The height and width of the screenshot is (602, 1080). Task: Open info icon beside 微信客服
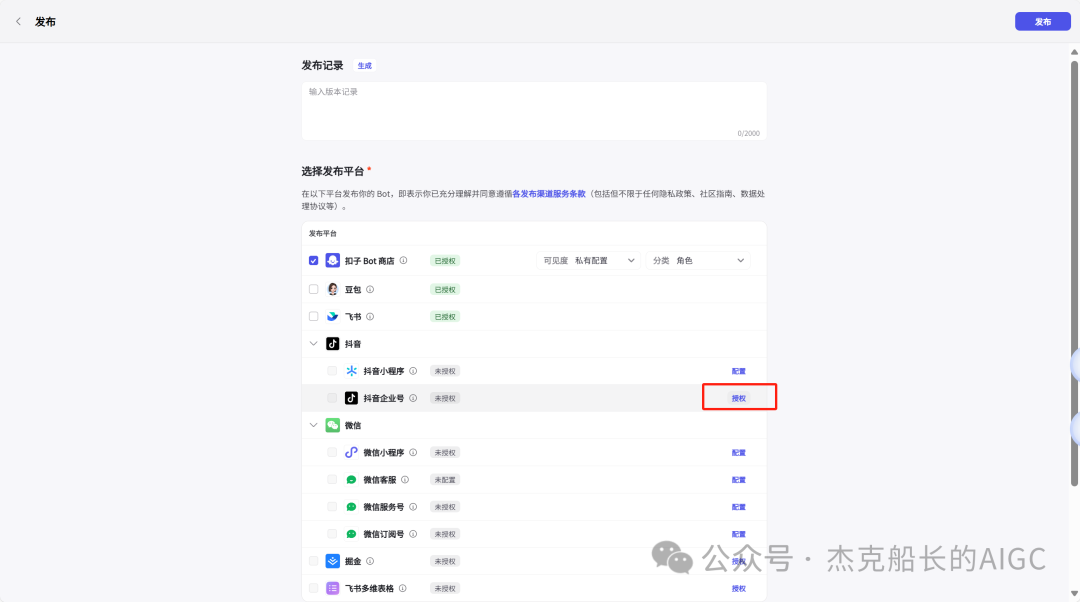point(405,479)
